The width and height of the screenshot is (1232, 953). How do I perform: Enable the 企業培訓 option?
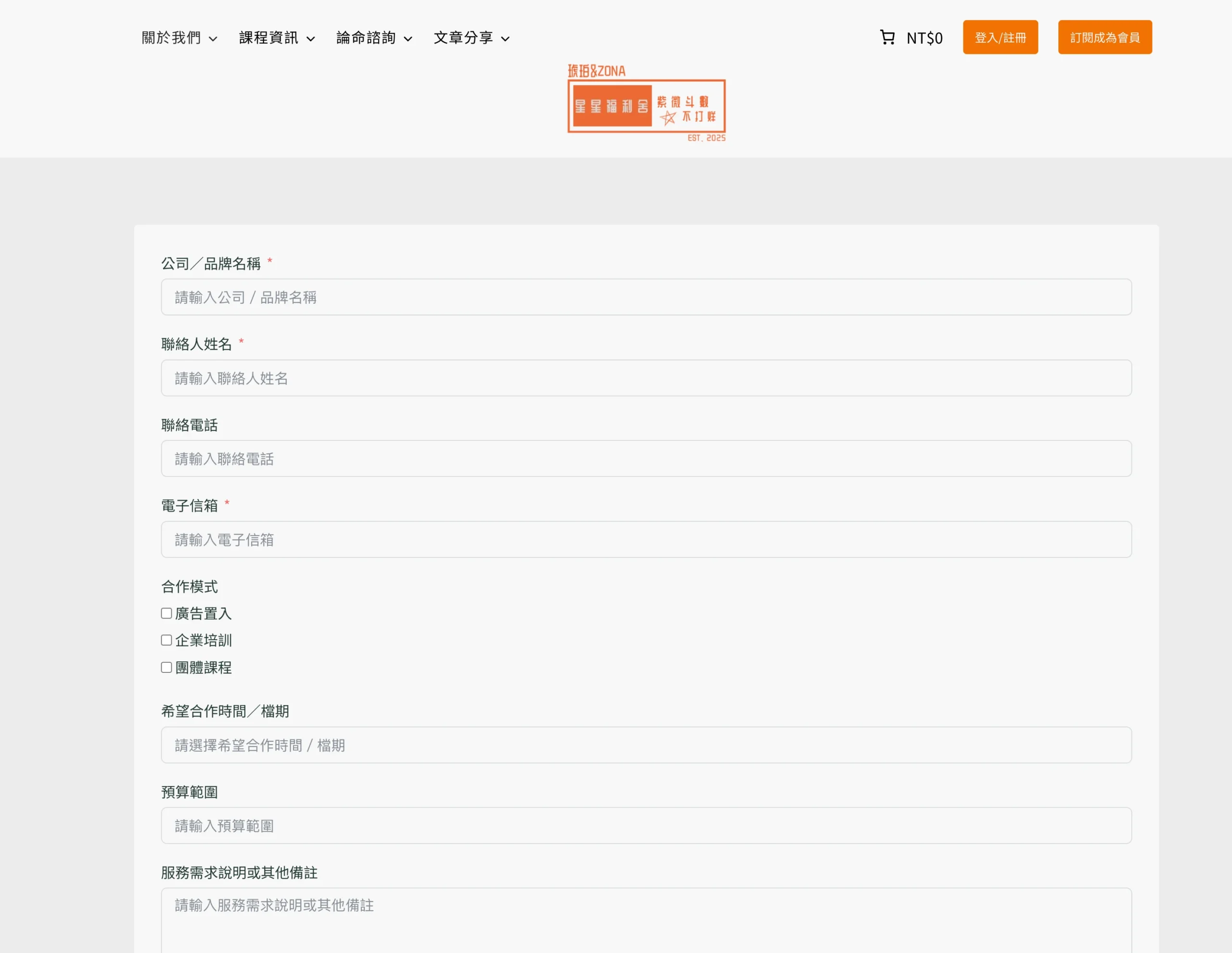click(167, 641)
